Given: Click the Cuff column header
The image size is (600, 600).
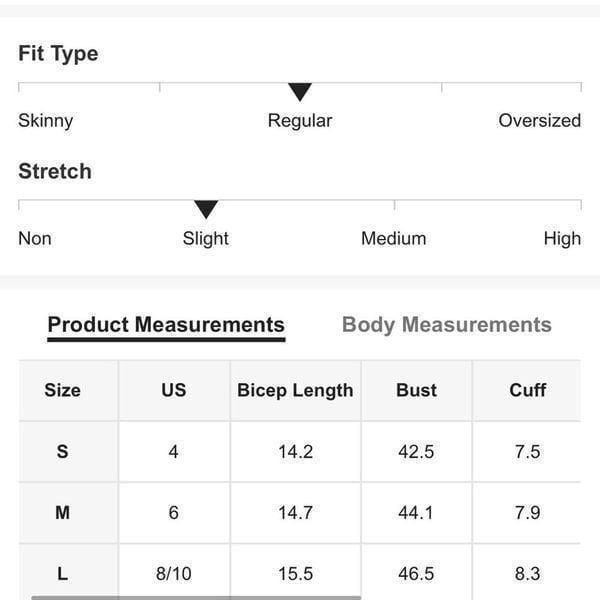Looking at the screenshot, I should [527, 390].
